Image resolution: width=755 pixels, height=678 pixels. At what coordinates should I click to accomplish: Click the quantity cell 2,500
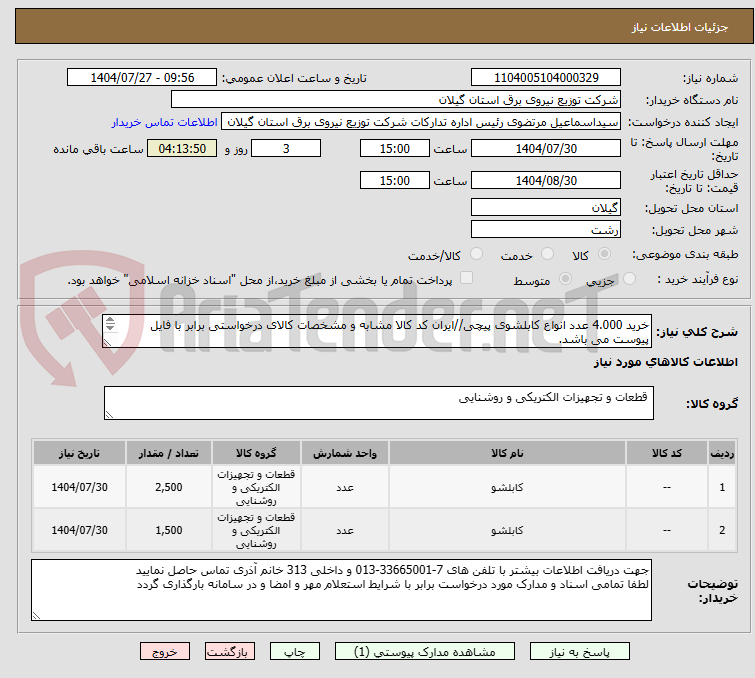(x=169, y=487)
